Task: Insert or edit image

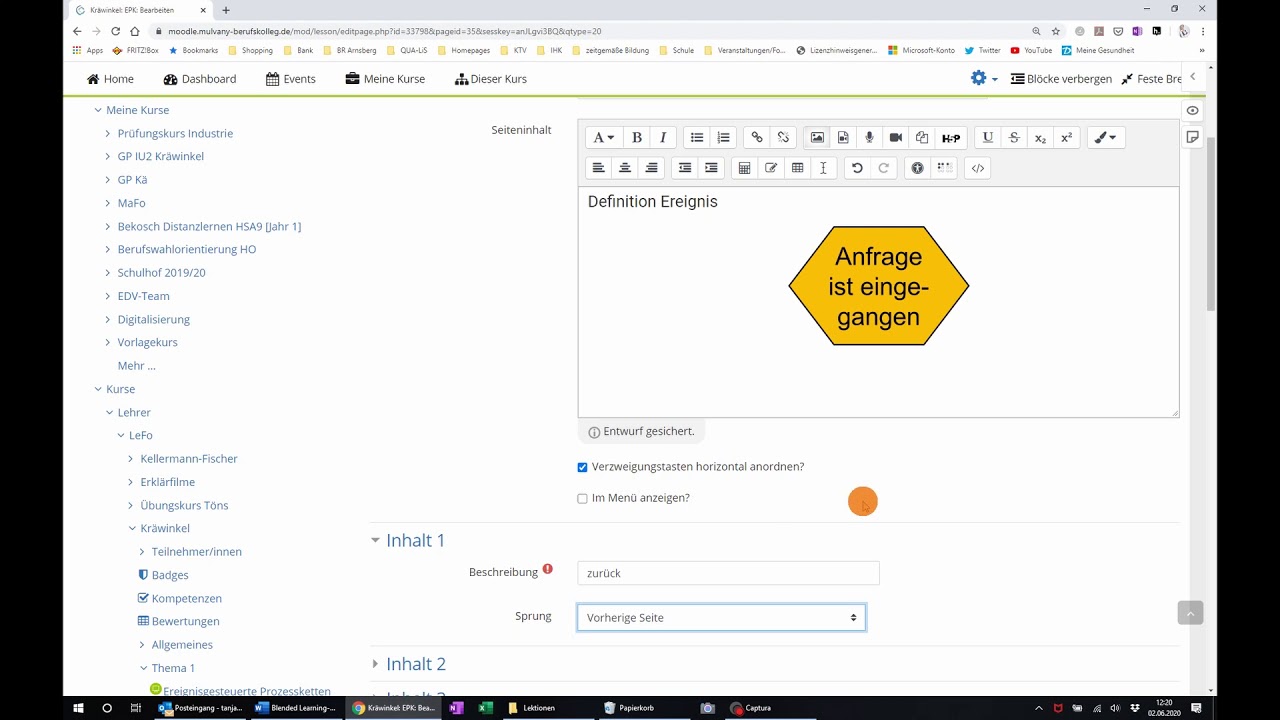Action: [817, 138]
